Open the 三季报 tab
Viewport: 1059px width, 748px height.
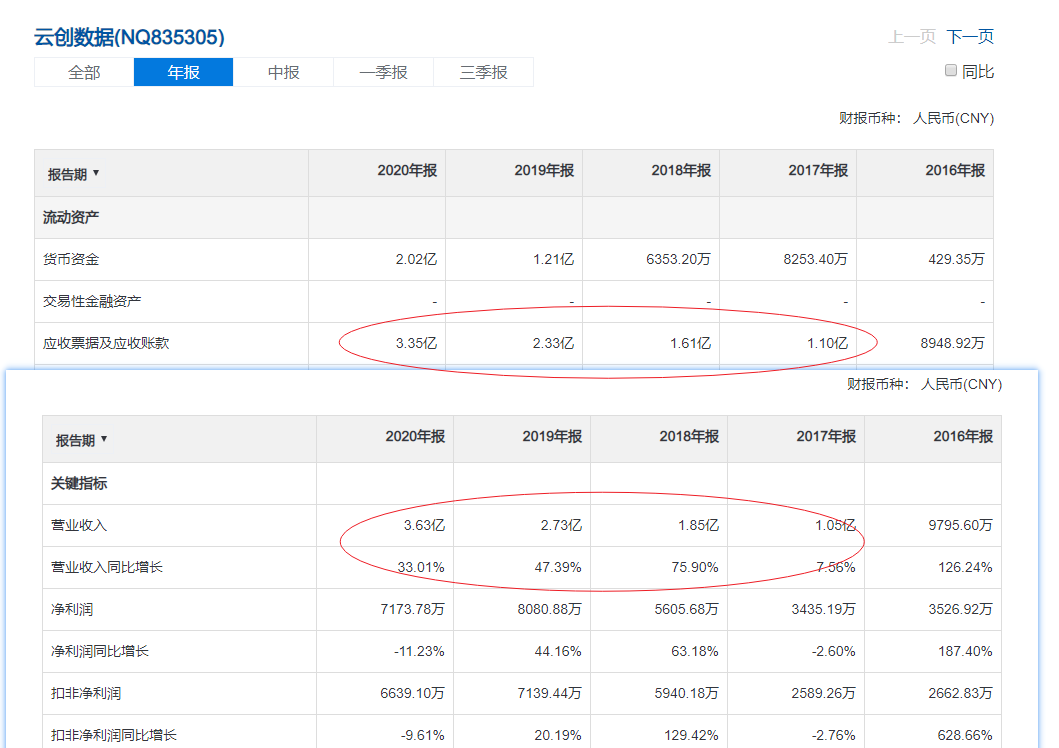tap(484, 72)
